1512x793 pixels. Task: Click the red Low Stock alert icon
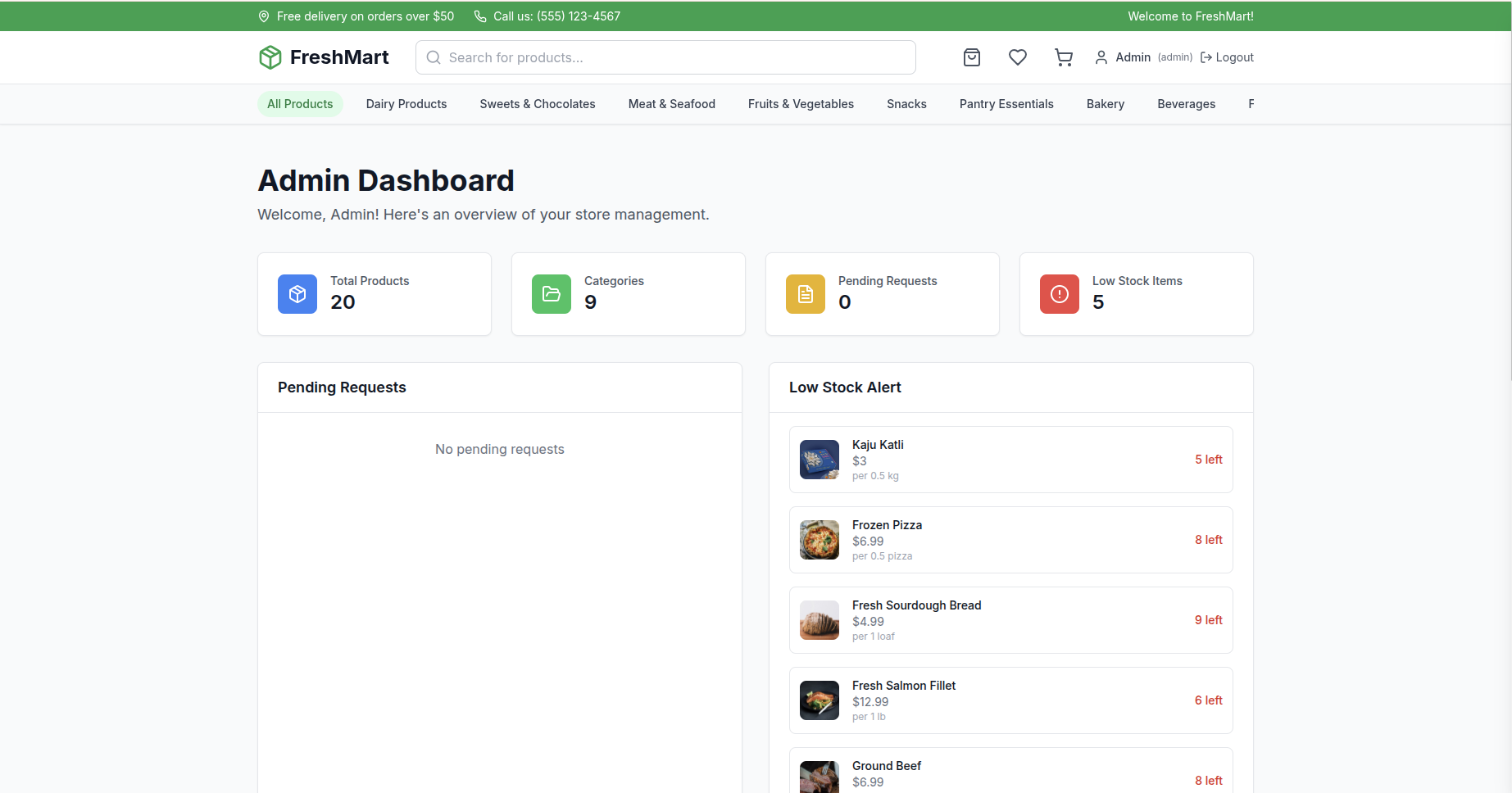1060,294
